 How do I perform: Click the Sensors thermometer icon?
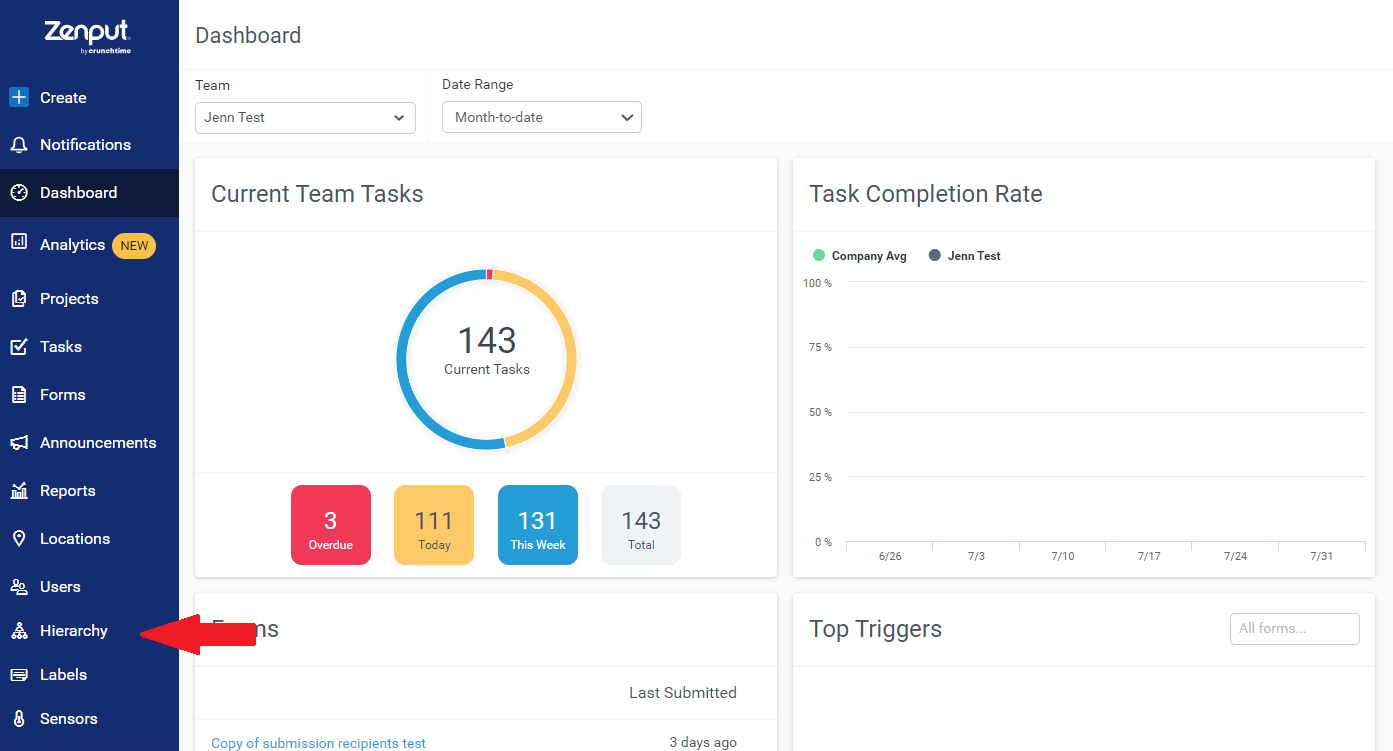pyautogui.click(x=19, y=719)
